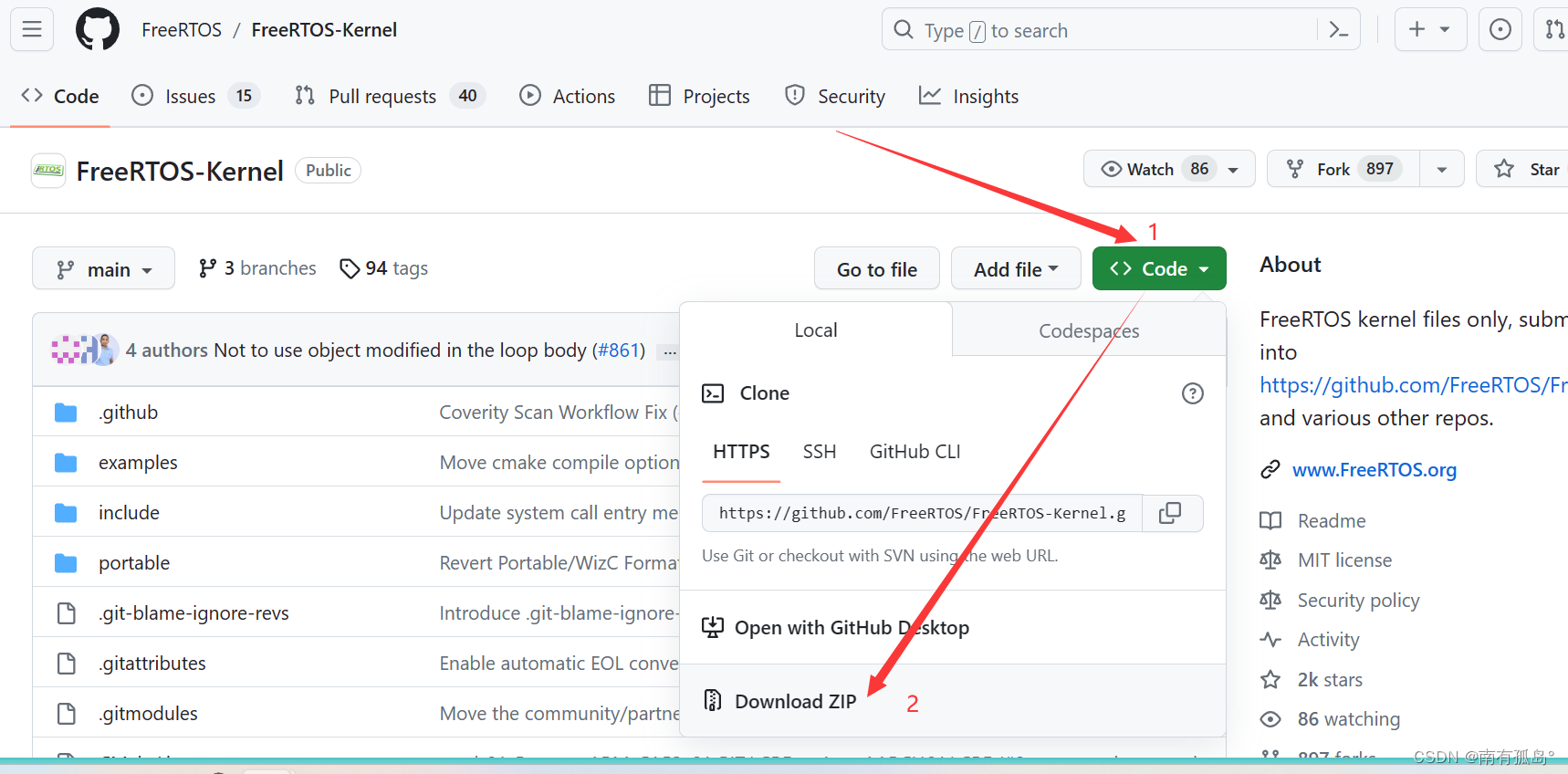This screenshot has height=774, width=1568.
Task: Open the Fork options dropdown arrow
Action: click(x=1442, y=170)
